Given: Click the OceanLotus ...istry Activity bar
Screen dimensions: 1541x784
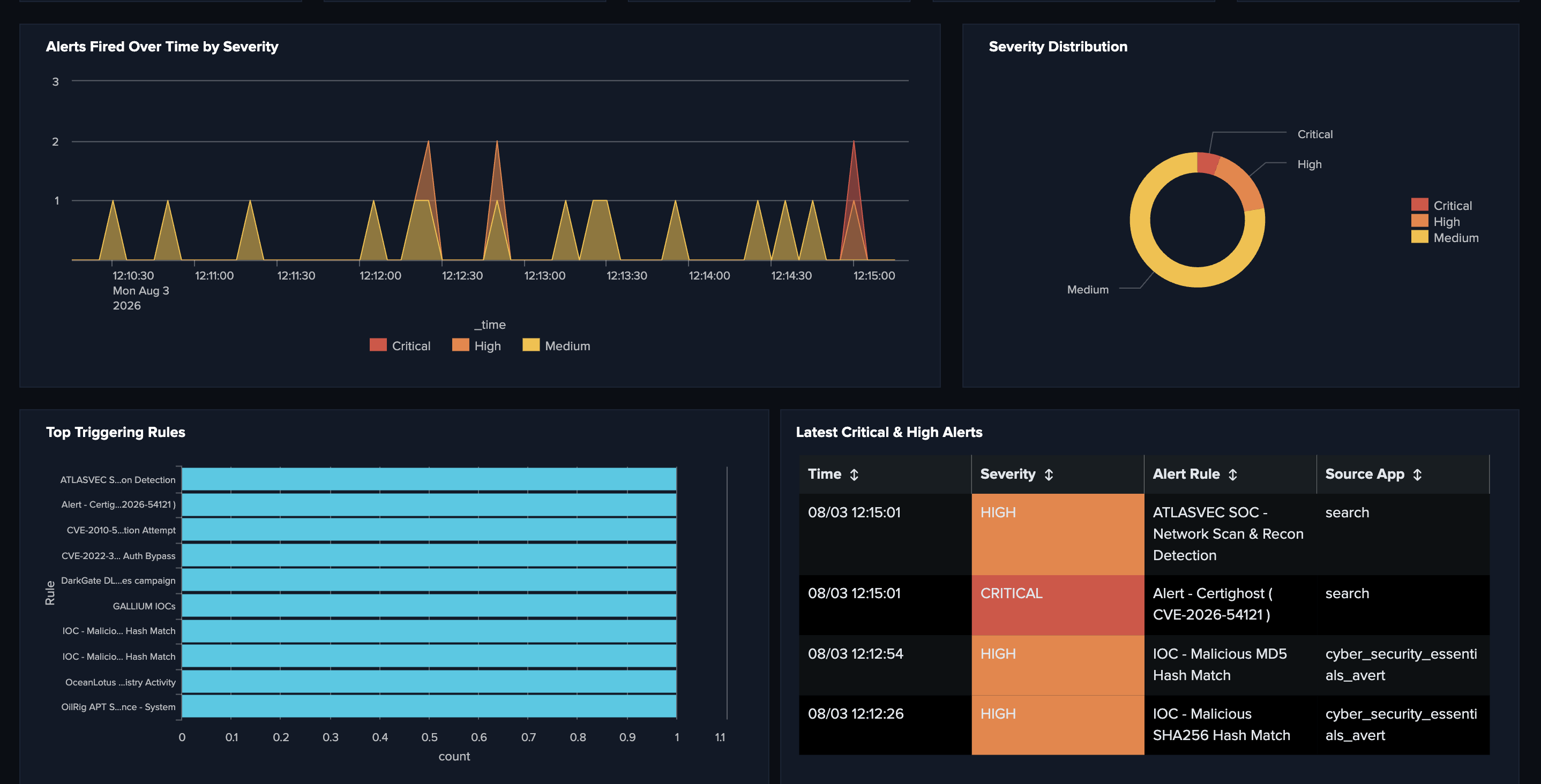Looking at the screenshot, I should pos(429,682).
